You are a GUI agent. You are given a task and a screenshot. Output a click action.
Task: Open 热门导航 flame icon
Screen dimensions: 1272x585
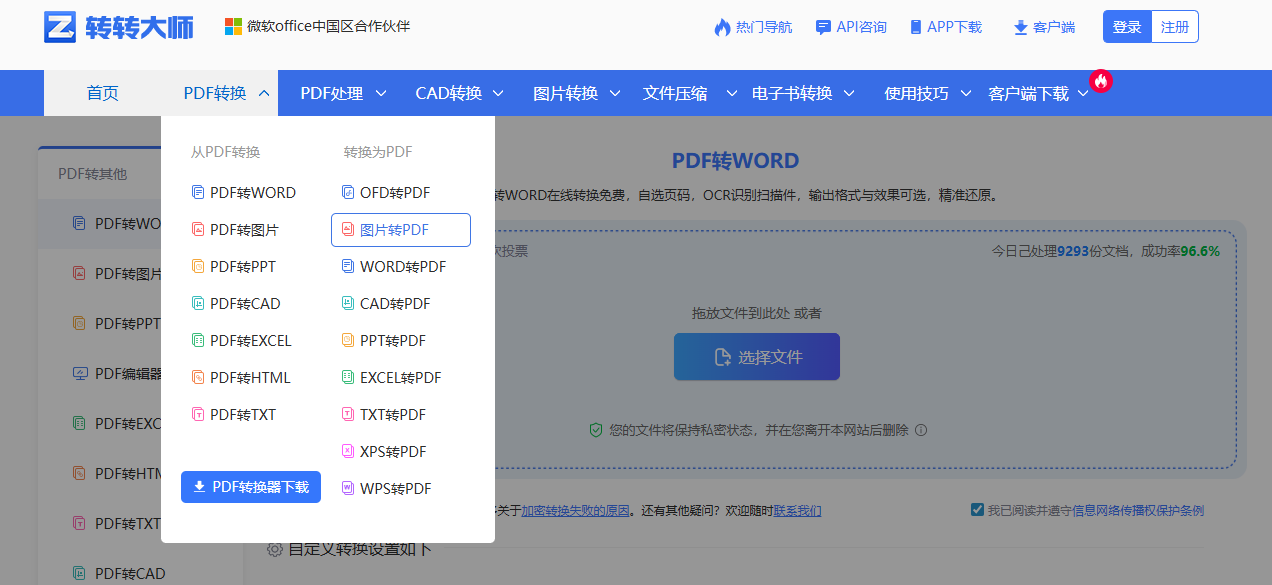(x=722, y=27)
